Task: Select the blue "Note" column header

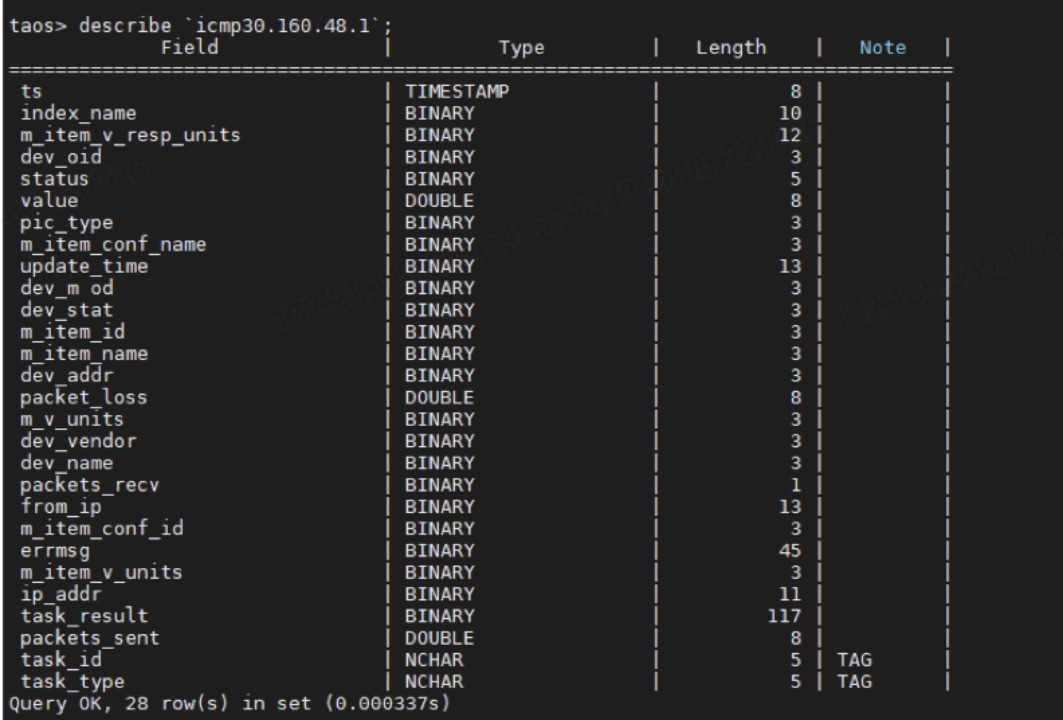Action: [883, 47]
